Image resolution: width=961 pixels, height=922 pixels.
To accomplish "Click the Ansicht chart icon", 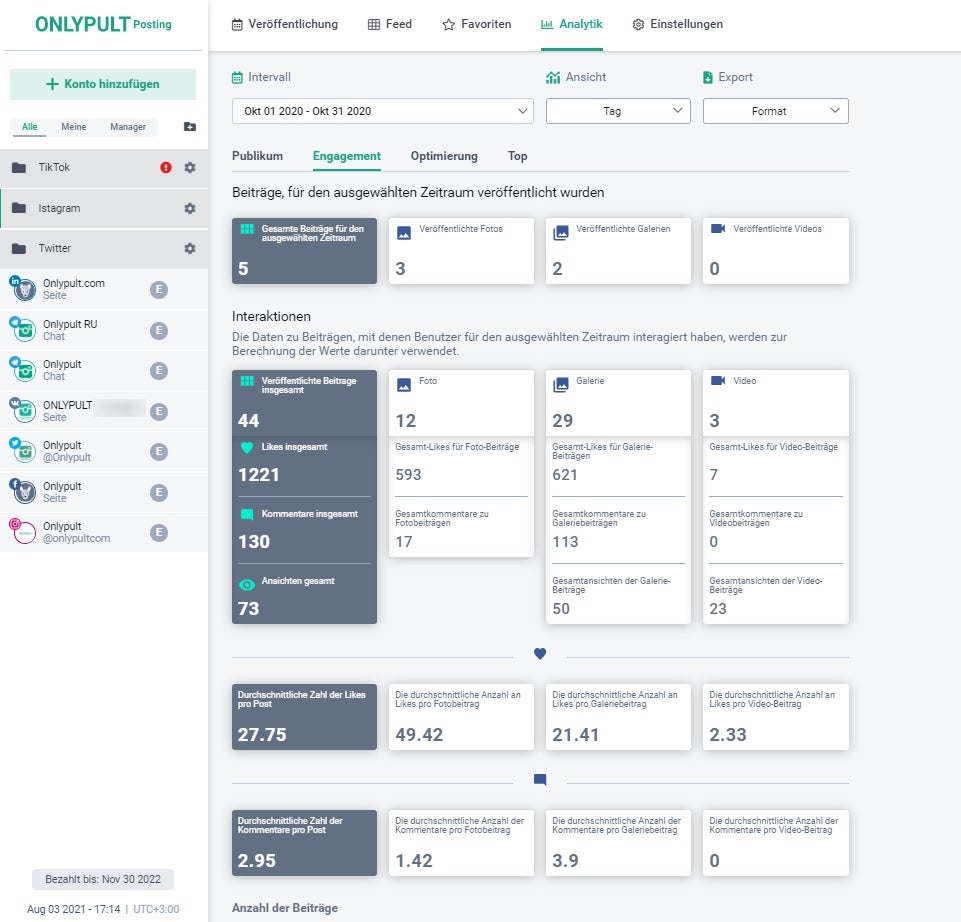I will 553,78.
